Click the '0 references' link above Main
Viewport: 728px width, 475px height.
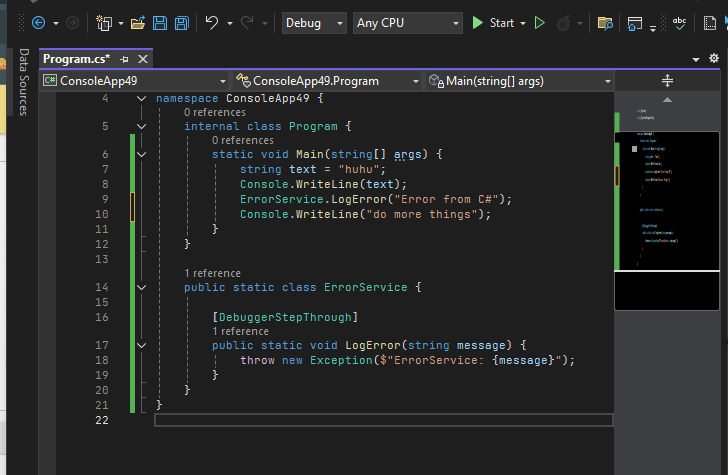[x=243, y=140]
